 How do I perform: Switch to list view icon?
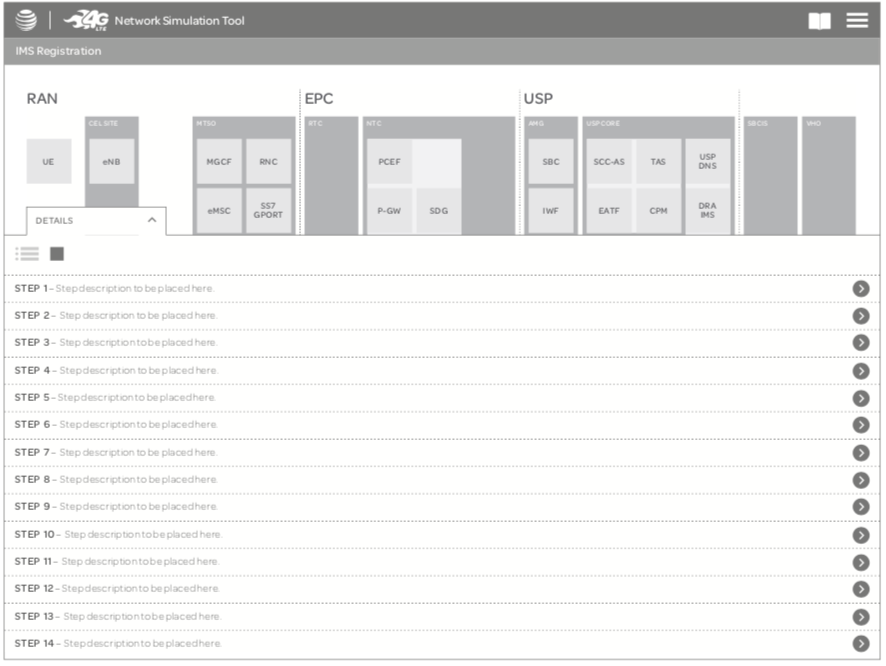pyautogui.click(x=27, y=254)
